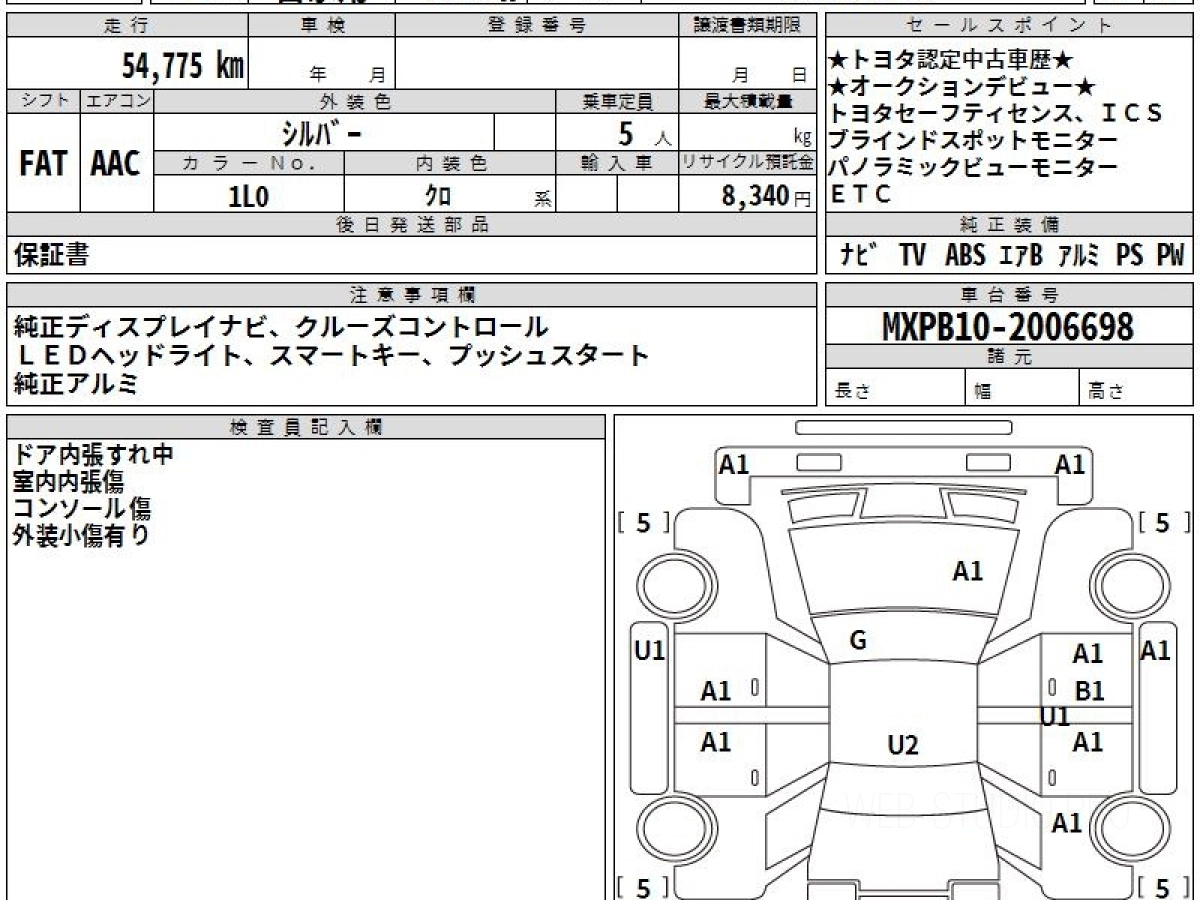Viewport: 1200px width, 900px height.
Task: Click the 諸元 header
Action: pyautogui.click(x=1010, y=357)
